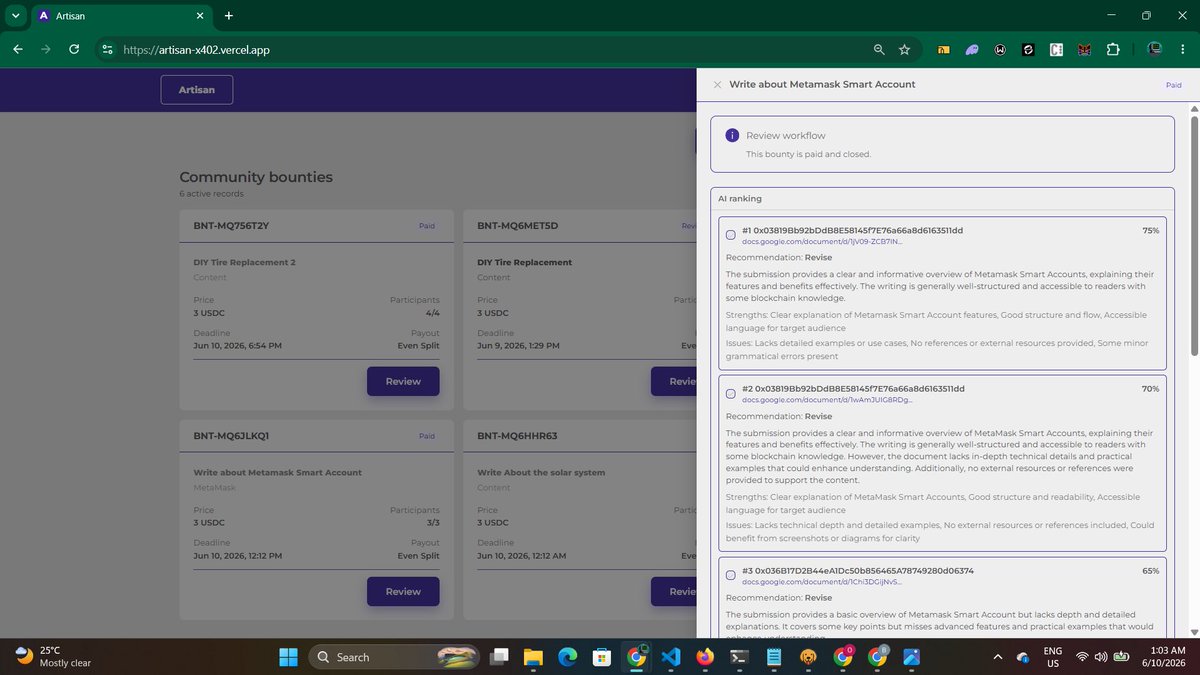The height and width of the screenshot is (675, 1200).
Task: Open the terminal app from taskbar
Action: pos(739,657)
